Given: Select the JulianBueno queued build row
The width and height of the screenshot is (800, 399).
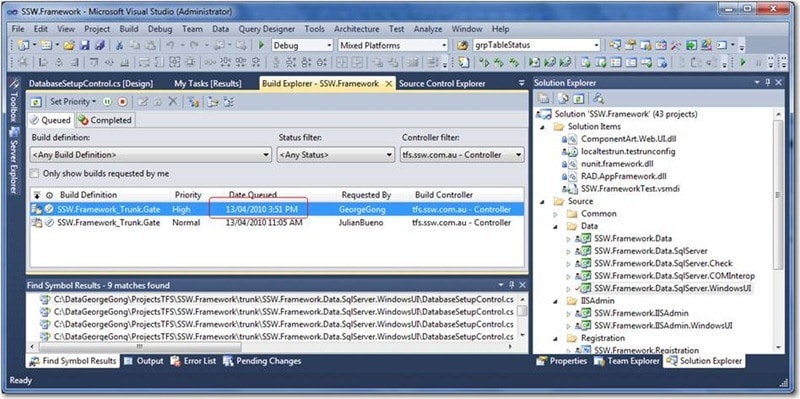Looking at the screenshot, I should pyautogui.click(x=278, y=223).
